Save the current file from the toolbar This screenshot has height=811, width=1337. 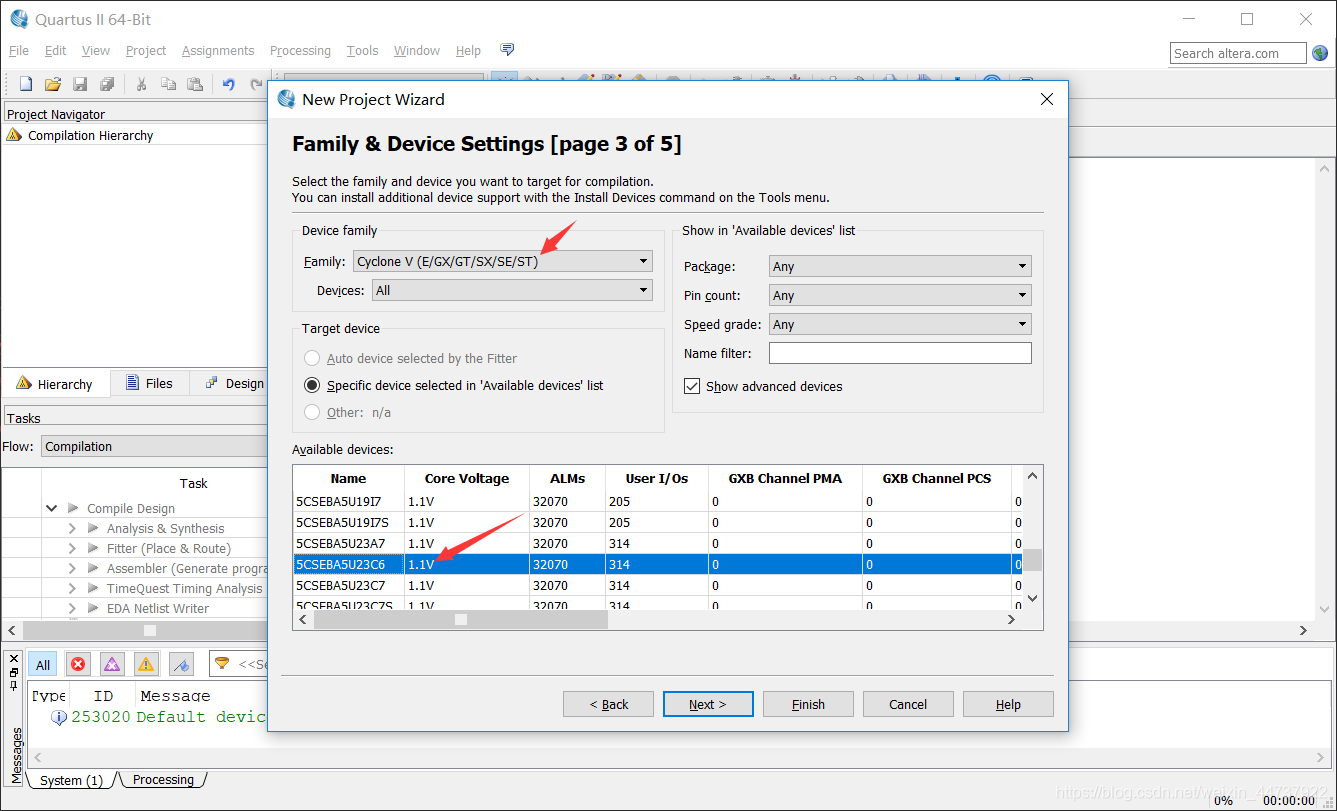(80, 85)
